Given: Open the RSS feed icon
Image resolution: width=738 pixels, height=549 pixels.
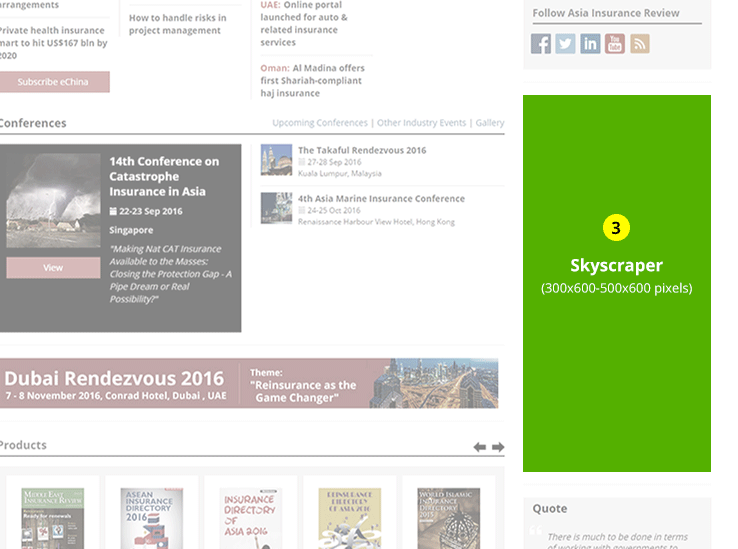Looking at the screenshot, I should [640, 44].
